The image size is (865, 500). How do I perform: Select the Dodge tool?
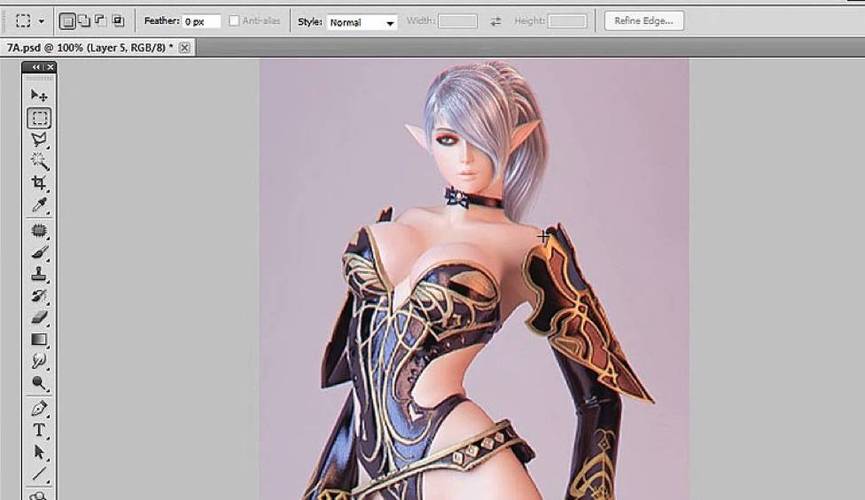tap(39, 382)
